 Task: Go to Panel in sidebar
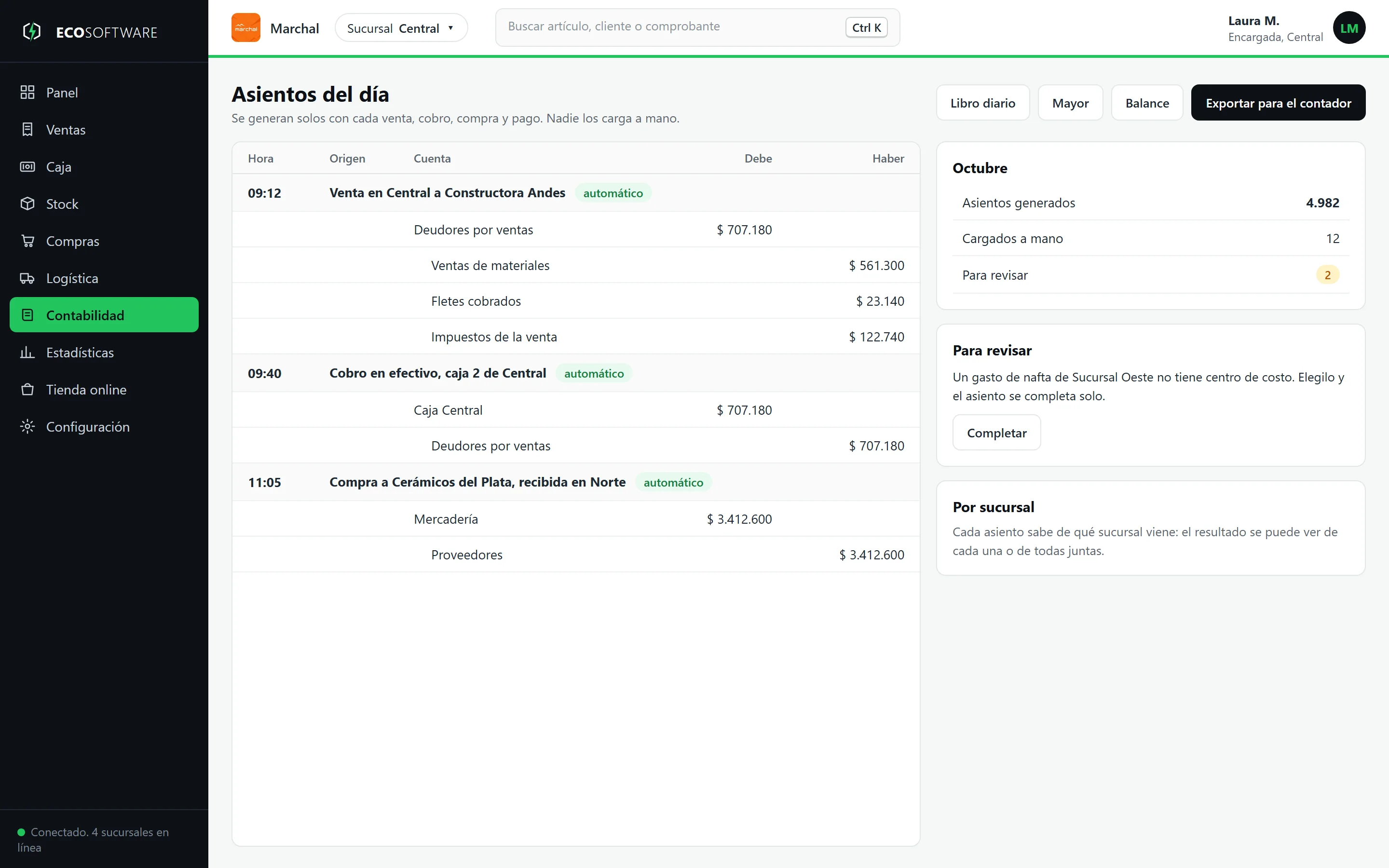pyautogui.click(x=104, y=93)
